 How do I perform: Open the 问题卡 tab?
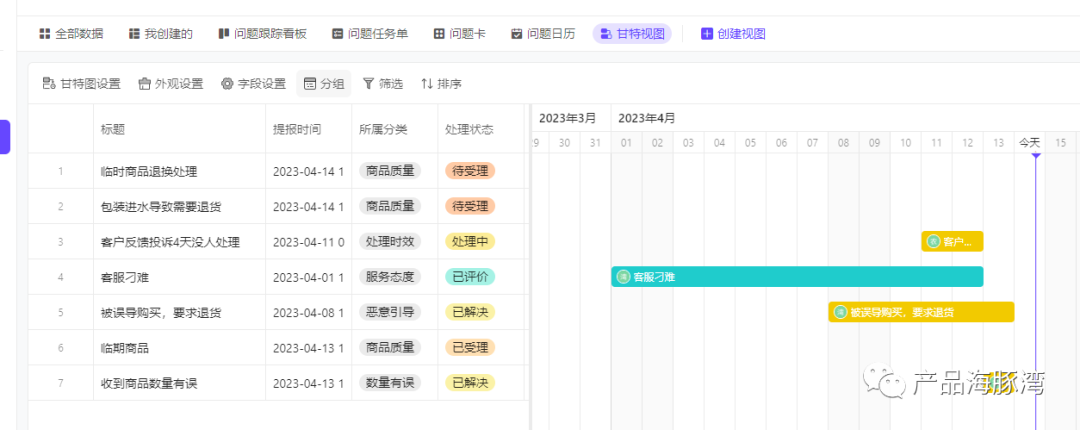[459, 34]
